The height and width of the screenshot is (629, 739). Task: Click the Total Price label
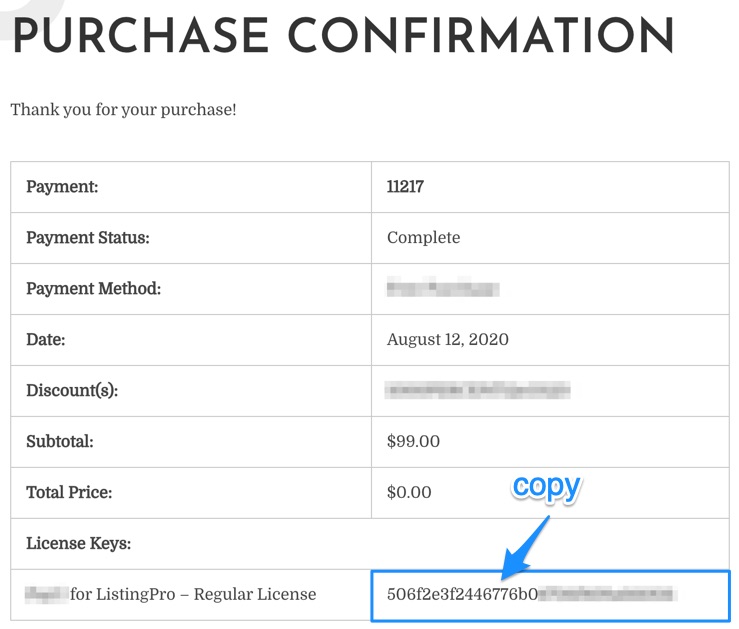click(69, 492)
